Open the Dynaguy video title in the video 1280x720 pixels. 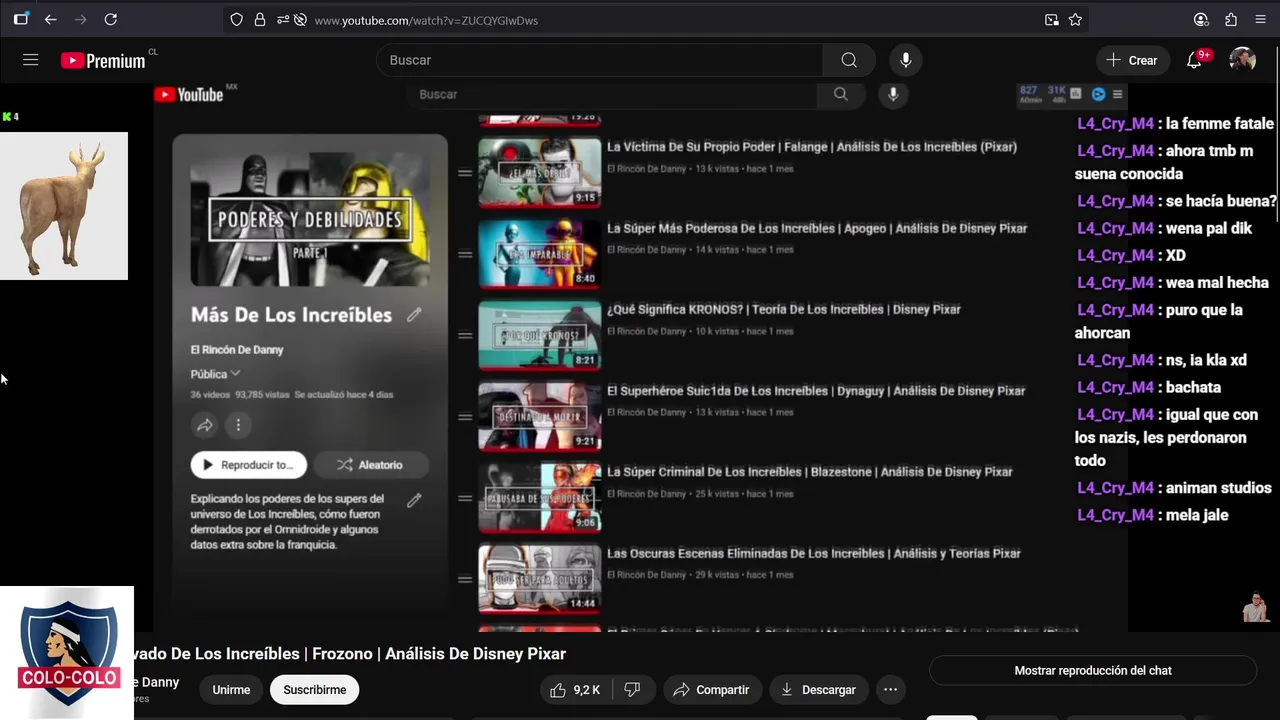pos(816,391)
